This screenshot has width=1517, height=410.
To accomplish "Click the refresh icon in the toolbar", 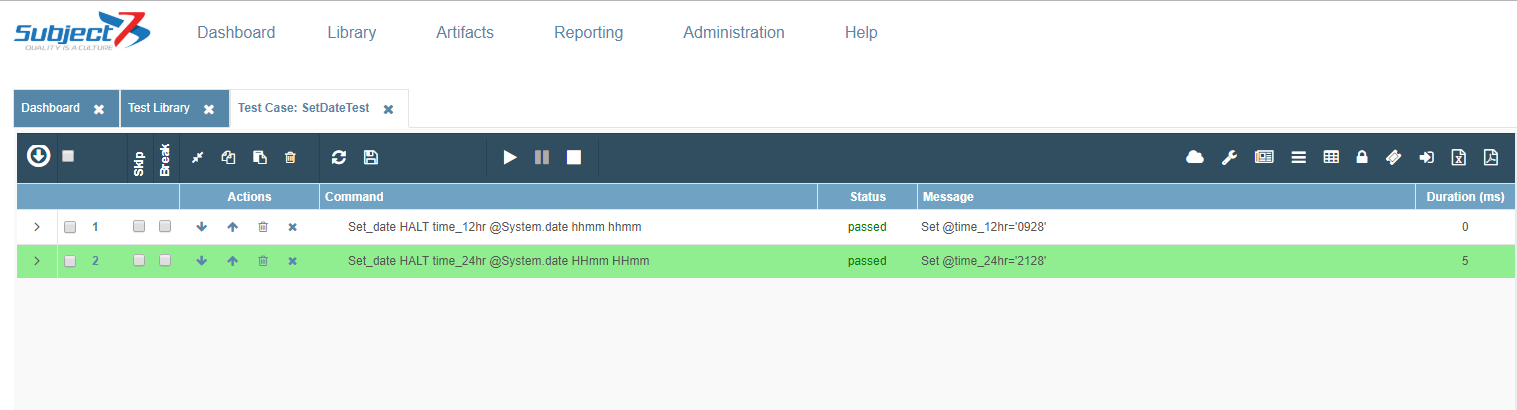I will [x=339, y=157].
